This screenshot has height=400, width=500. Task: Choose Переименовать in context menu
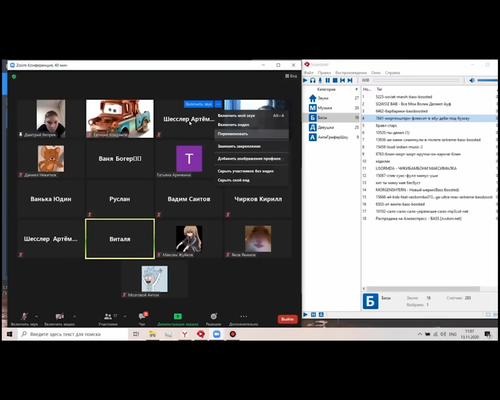(252, 134)
